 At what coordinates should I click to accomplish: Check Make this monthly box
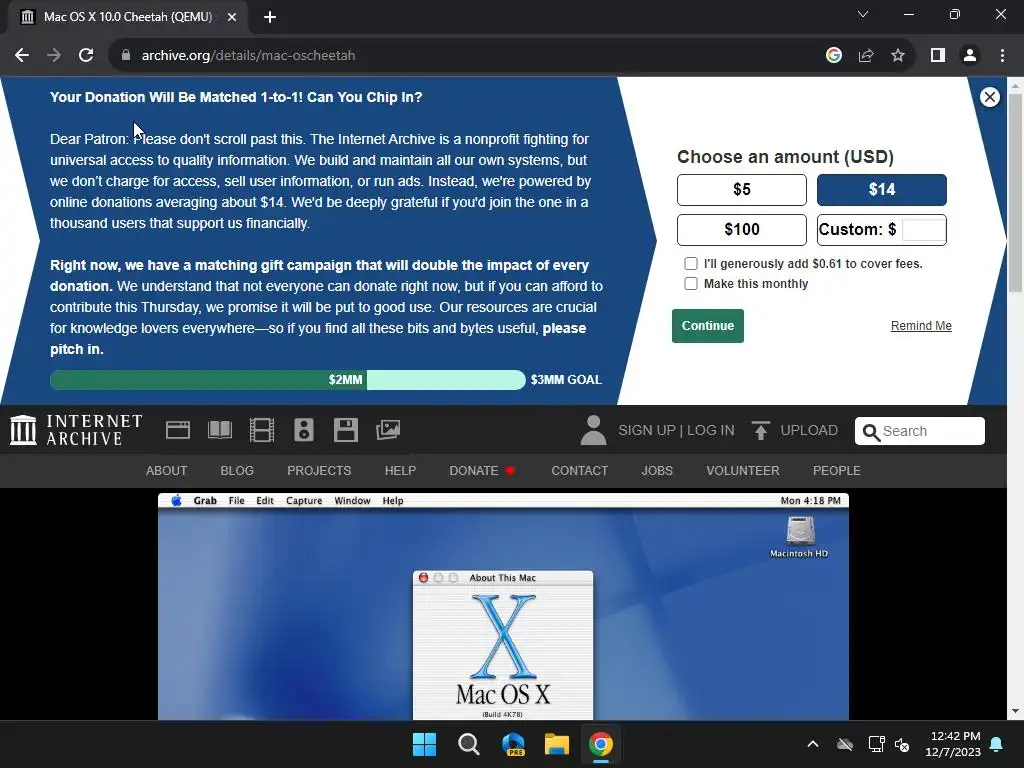pos(690,283)
